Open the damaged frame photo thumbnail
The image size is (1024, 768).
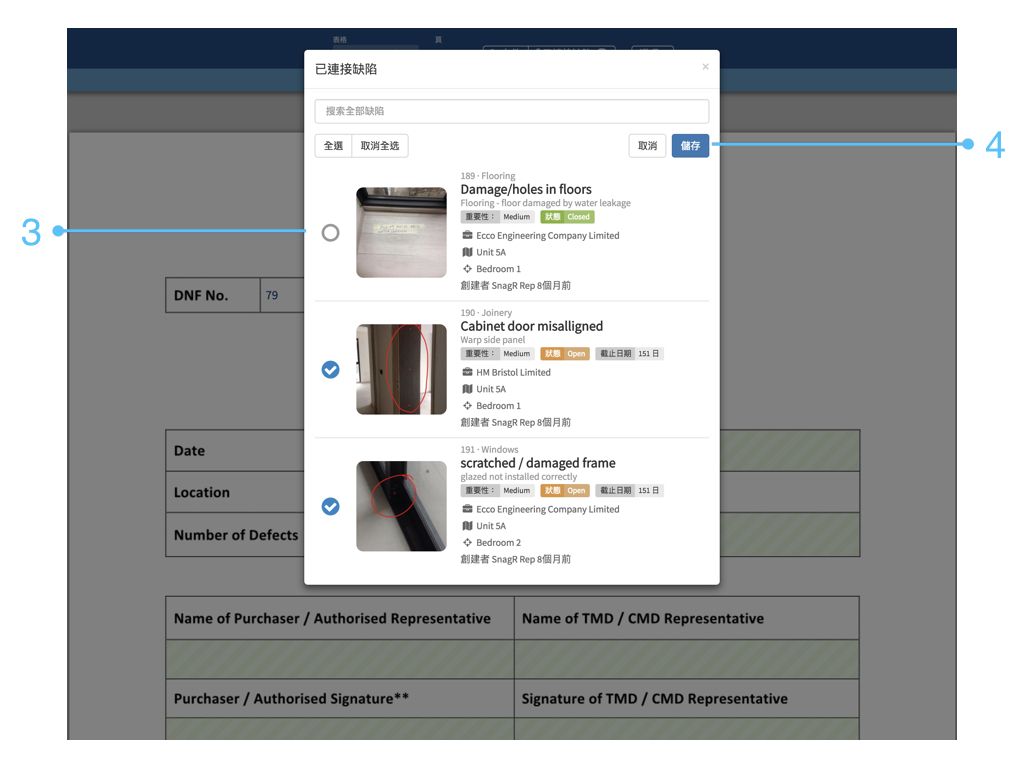tap(402, 506)
